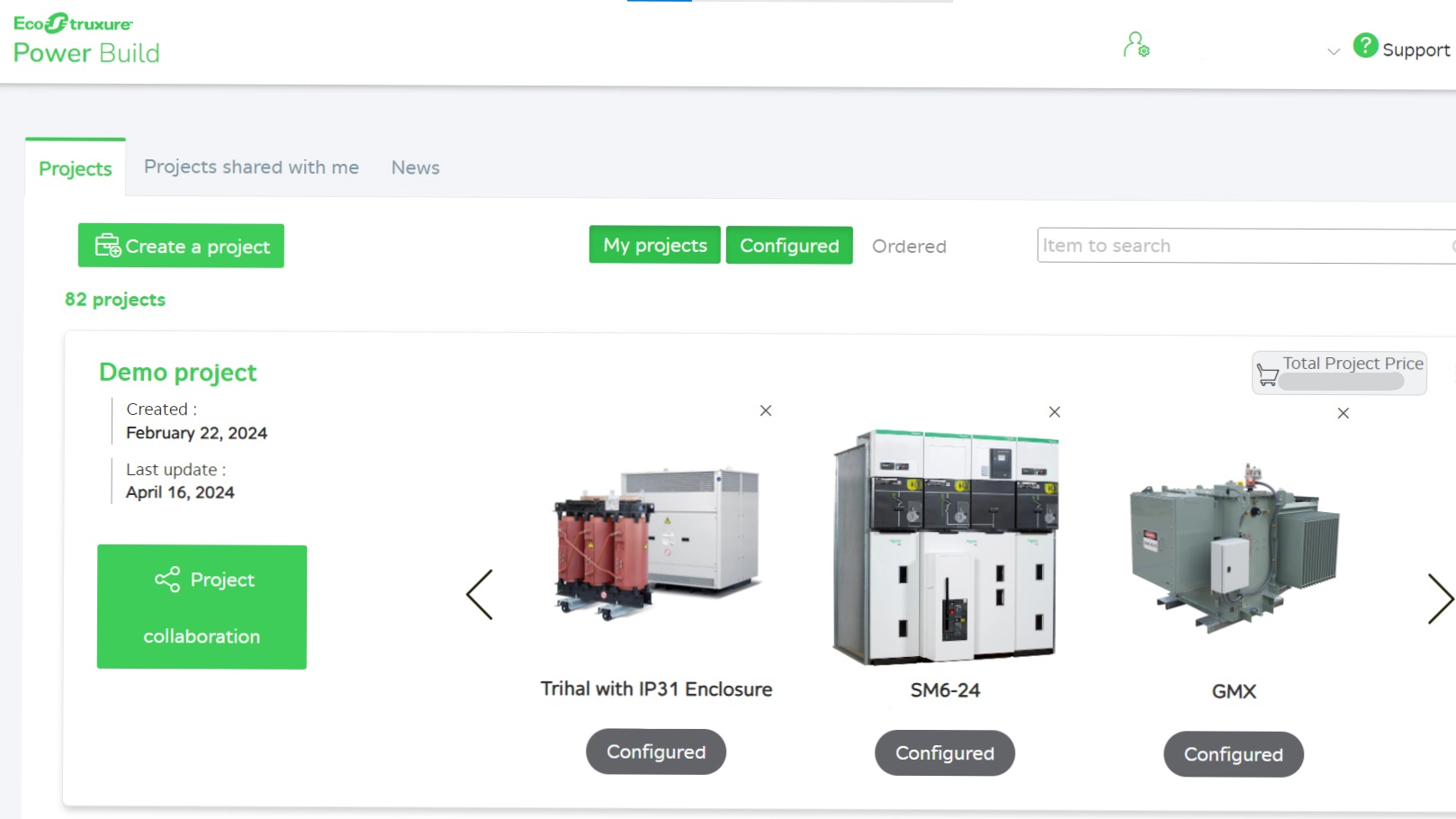Click the SM6-24 product name
Image resolution: width=1456 pixels, height=819 pixels.
click(x=945, y=690)
